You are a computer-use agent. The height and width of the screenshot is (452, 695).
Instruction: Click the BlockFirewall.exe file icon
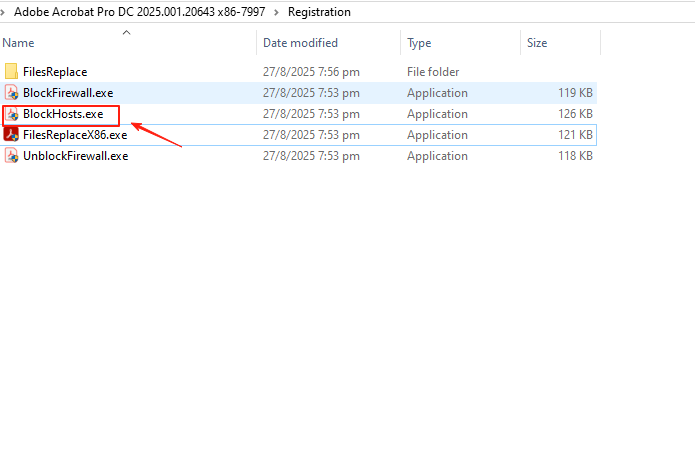click(12, 93)
